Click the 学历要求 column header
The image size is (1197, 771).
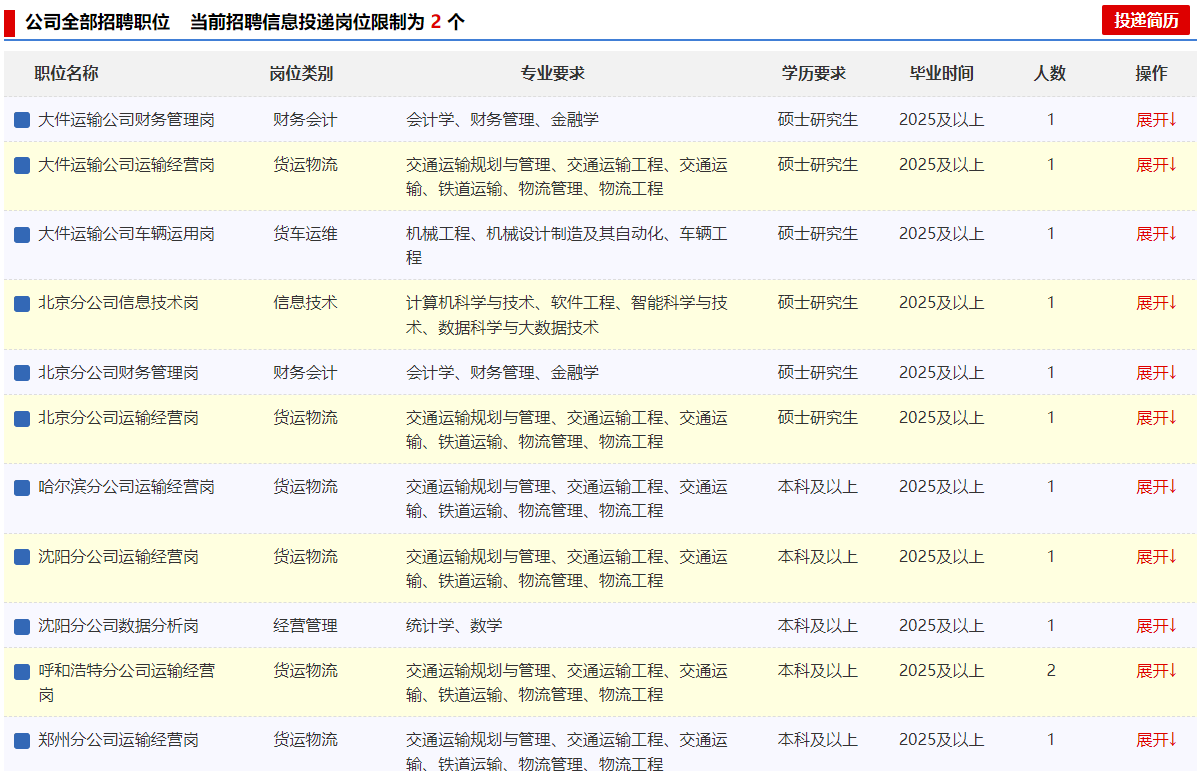(x=814, y=73)
